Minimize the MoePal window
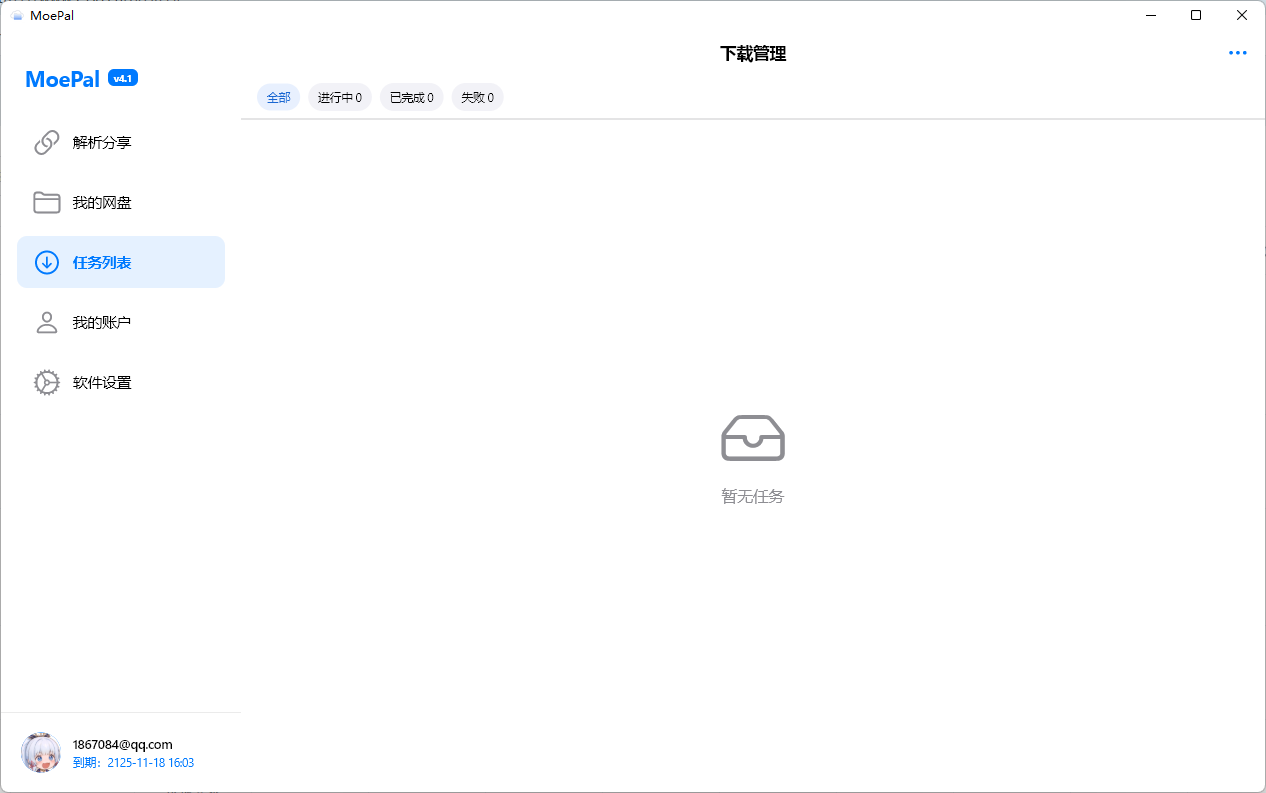This screenshot has height=793, width=1266. pyautogui.click(x=1151, y=15)
